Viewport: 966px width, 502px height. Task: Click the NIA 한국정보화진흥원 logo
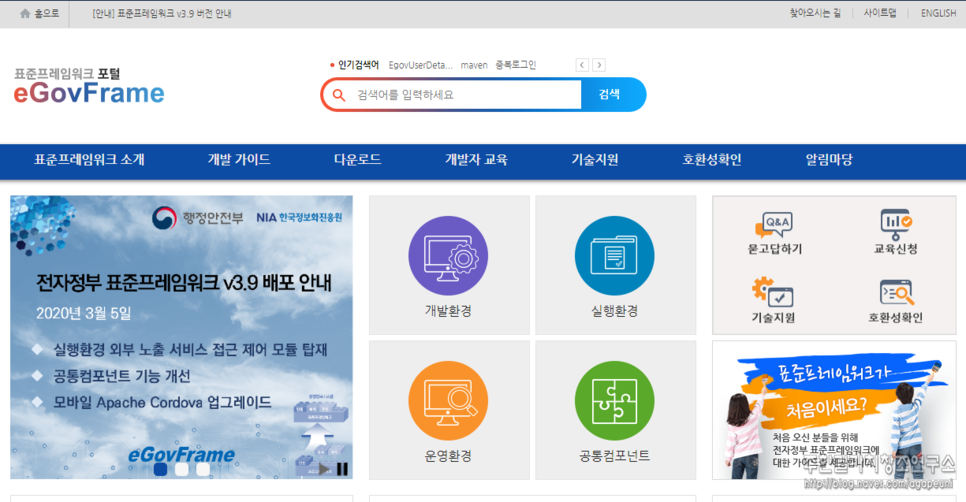(x=299, y=217)
